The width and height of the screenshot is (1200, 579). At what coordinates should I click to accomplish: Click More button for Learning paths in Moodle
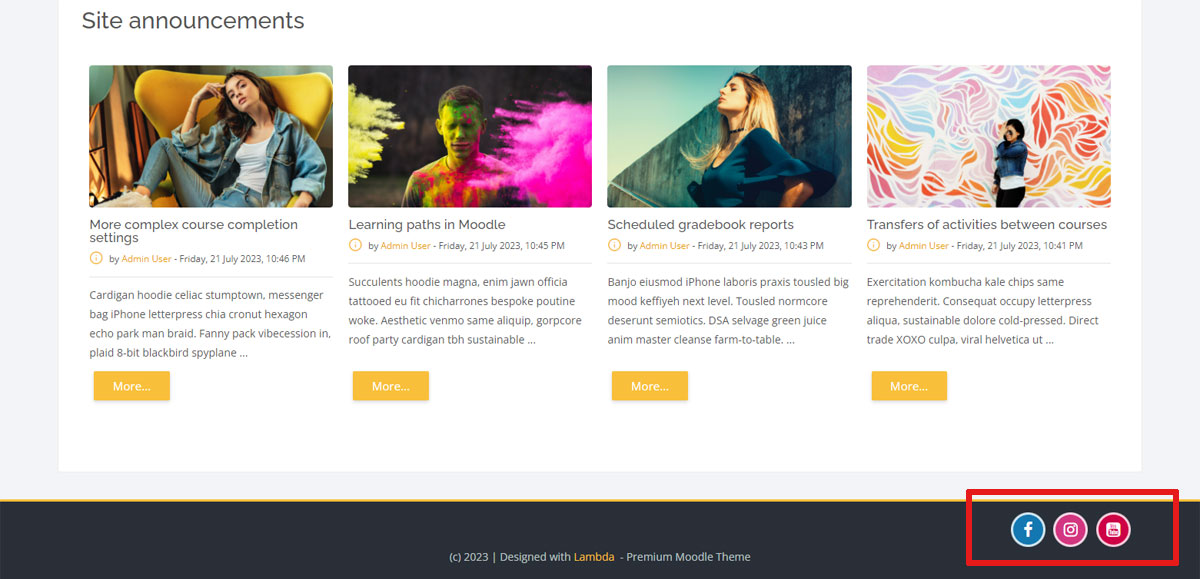[x=391, y=386]
